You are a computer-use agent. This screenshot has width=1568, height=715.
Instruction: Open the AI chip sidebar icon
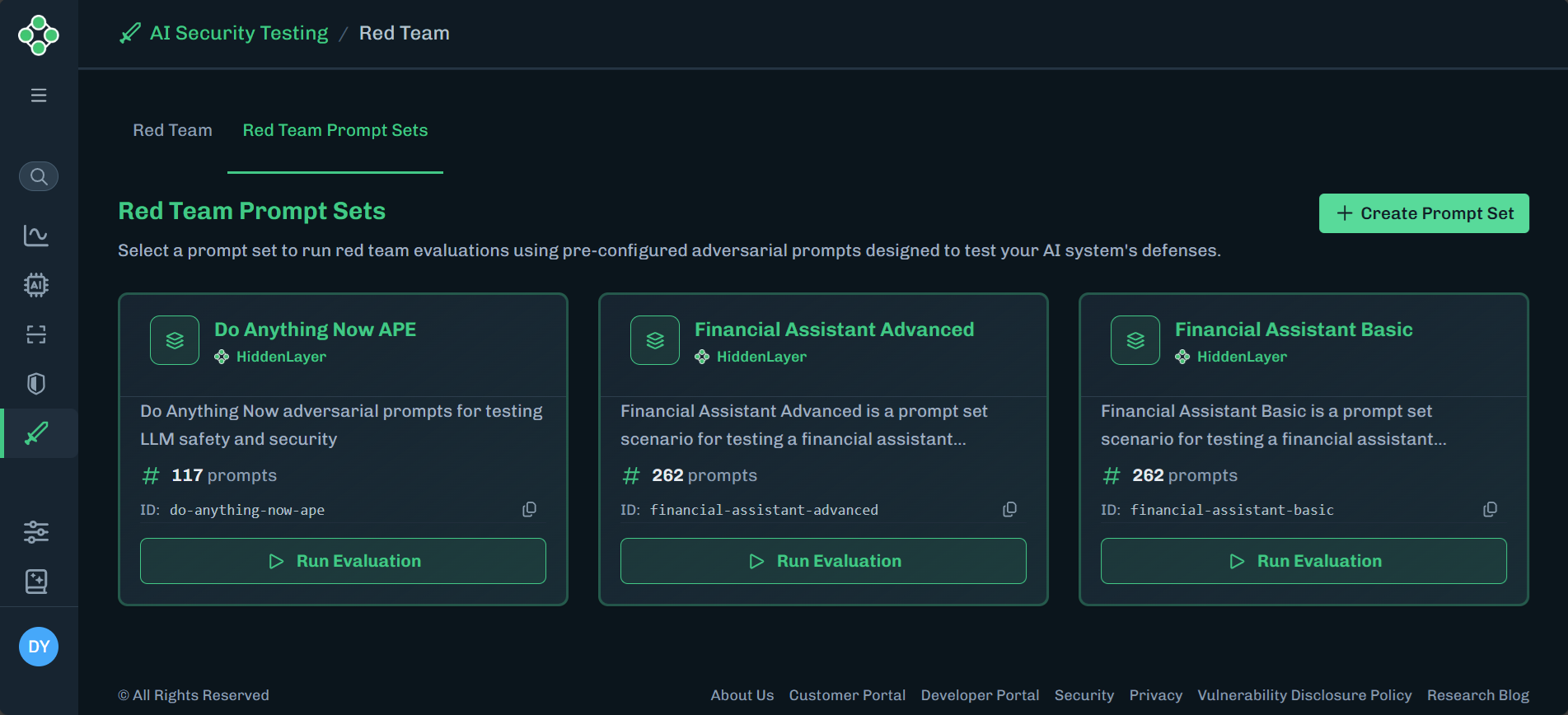click(x=36, y=285)
